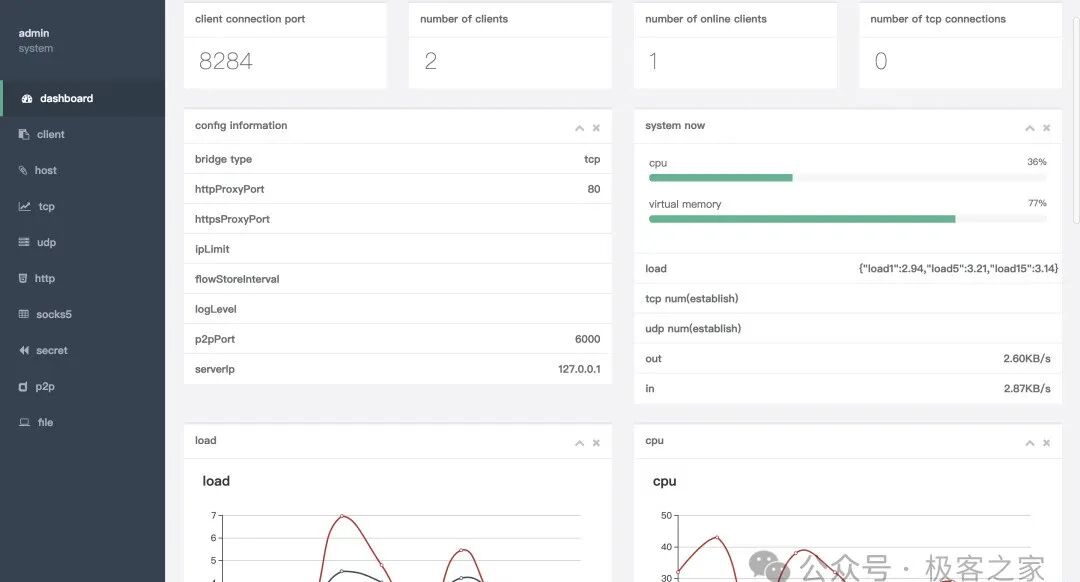
Task: Open the udp tunnel list
Action: tap(83, 242)
